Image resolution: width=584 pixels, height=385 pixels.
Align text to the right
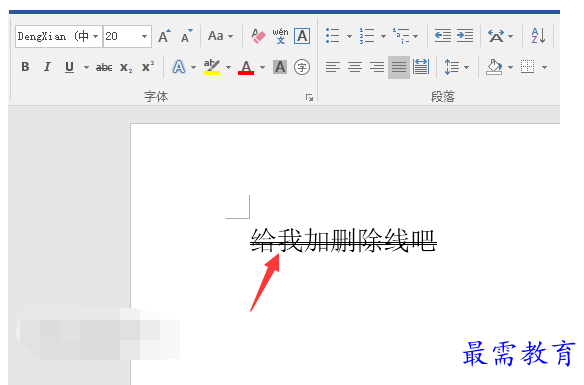tap(377, 67)
